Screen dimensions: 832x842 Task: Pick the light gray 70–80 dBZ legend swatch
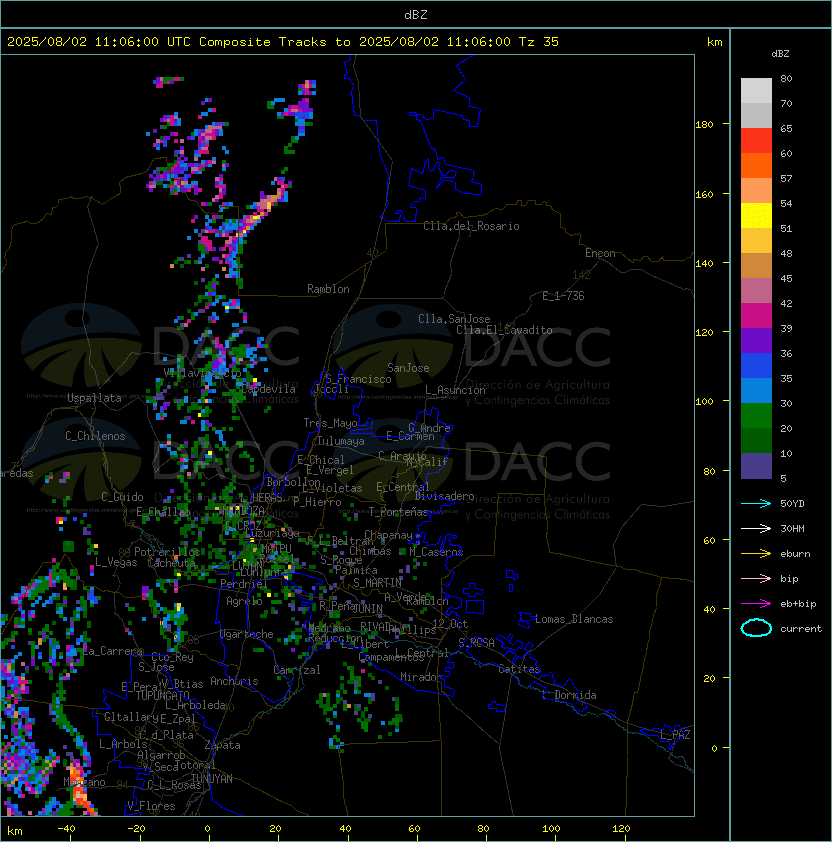756,91
